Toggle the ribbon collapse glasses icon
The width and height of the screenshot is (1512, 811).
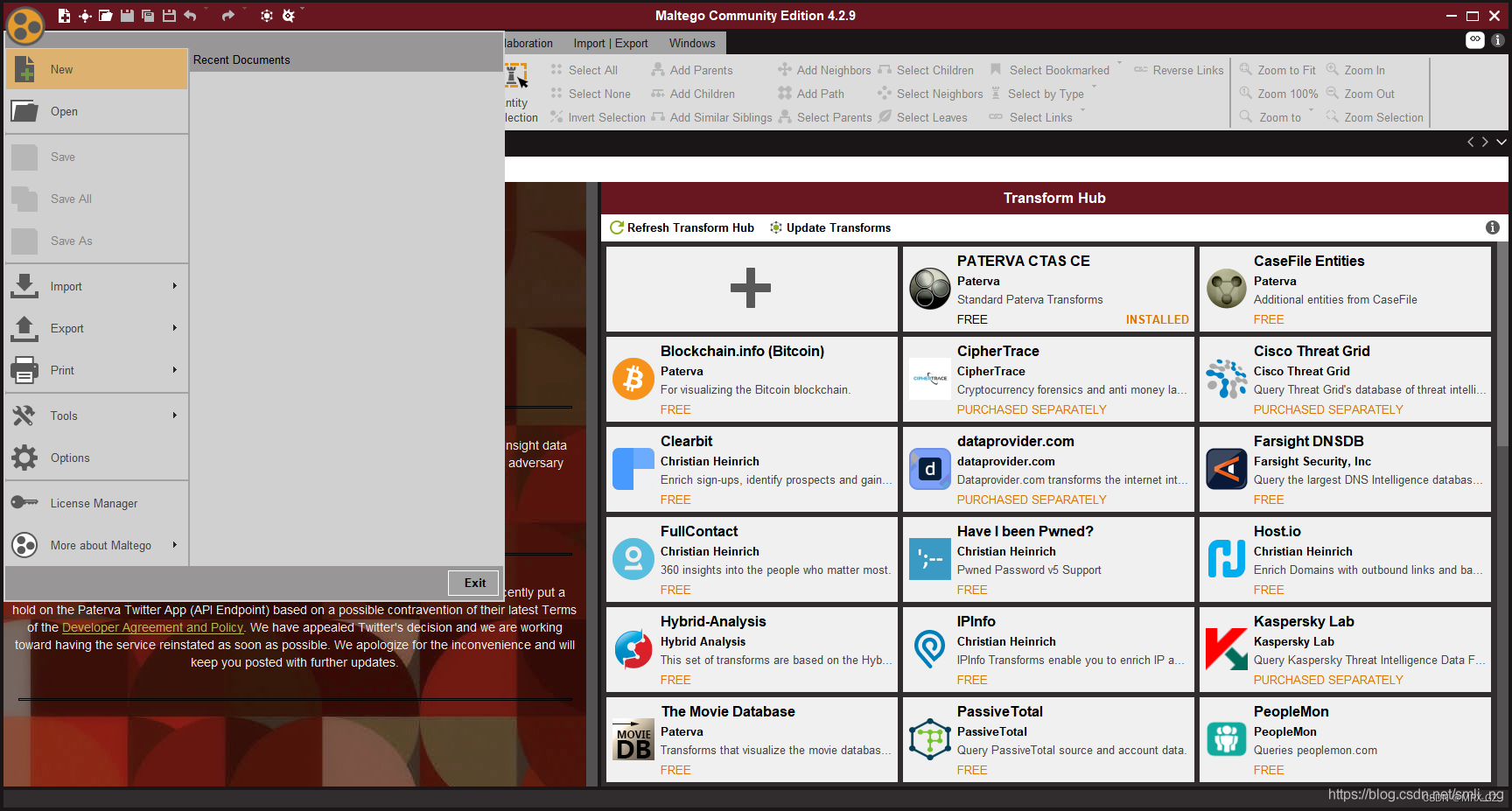point(1475,39)
